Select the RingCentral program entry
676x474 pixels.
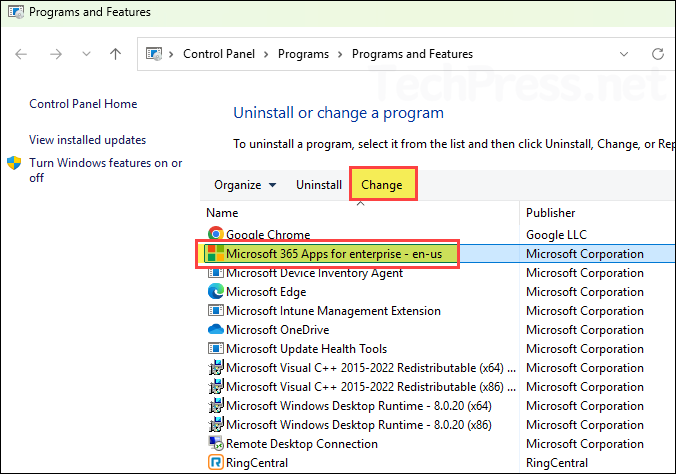click(x=257, y=463)
